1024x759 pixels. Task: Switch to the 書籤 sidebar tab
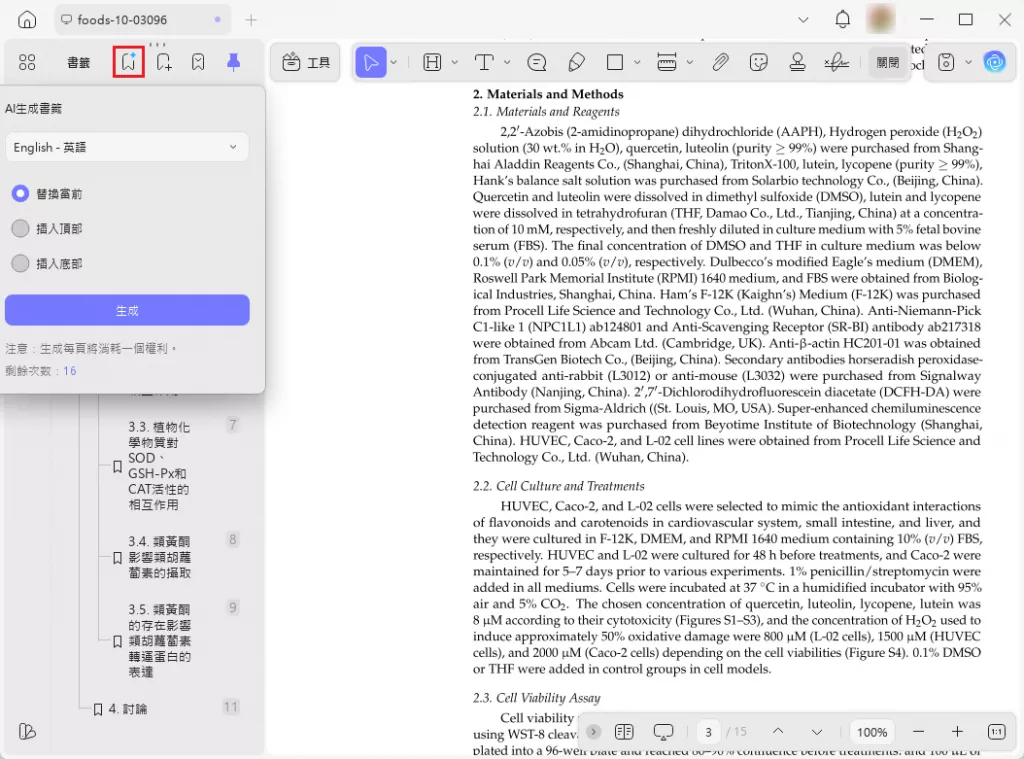tap(77, 61)
